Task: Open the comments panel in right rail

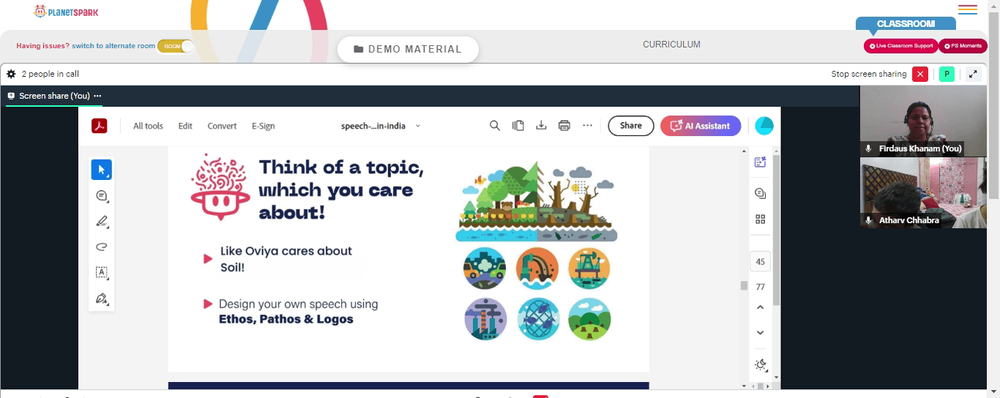Action: click(x=760, y=193)
